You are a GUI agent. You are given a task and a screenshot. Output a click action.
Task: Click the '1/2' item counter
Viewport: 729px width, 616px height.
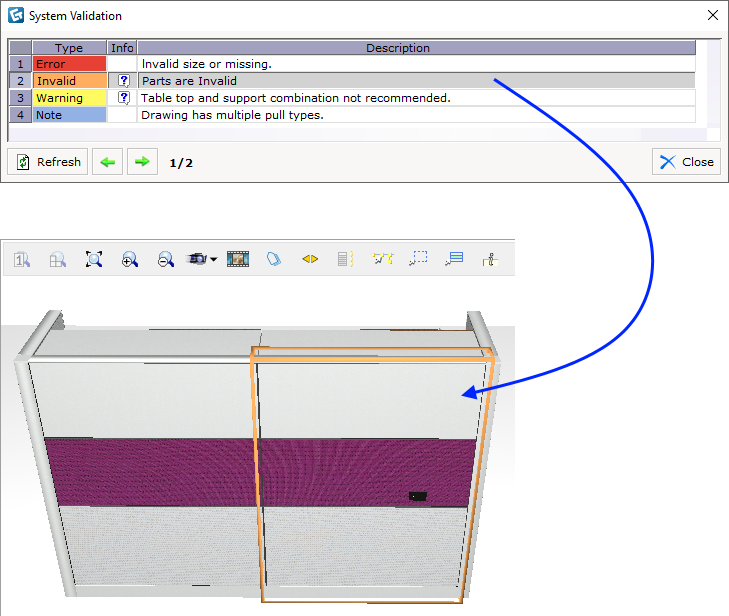[181, 163]
